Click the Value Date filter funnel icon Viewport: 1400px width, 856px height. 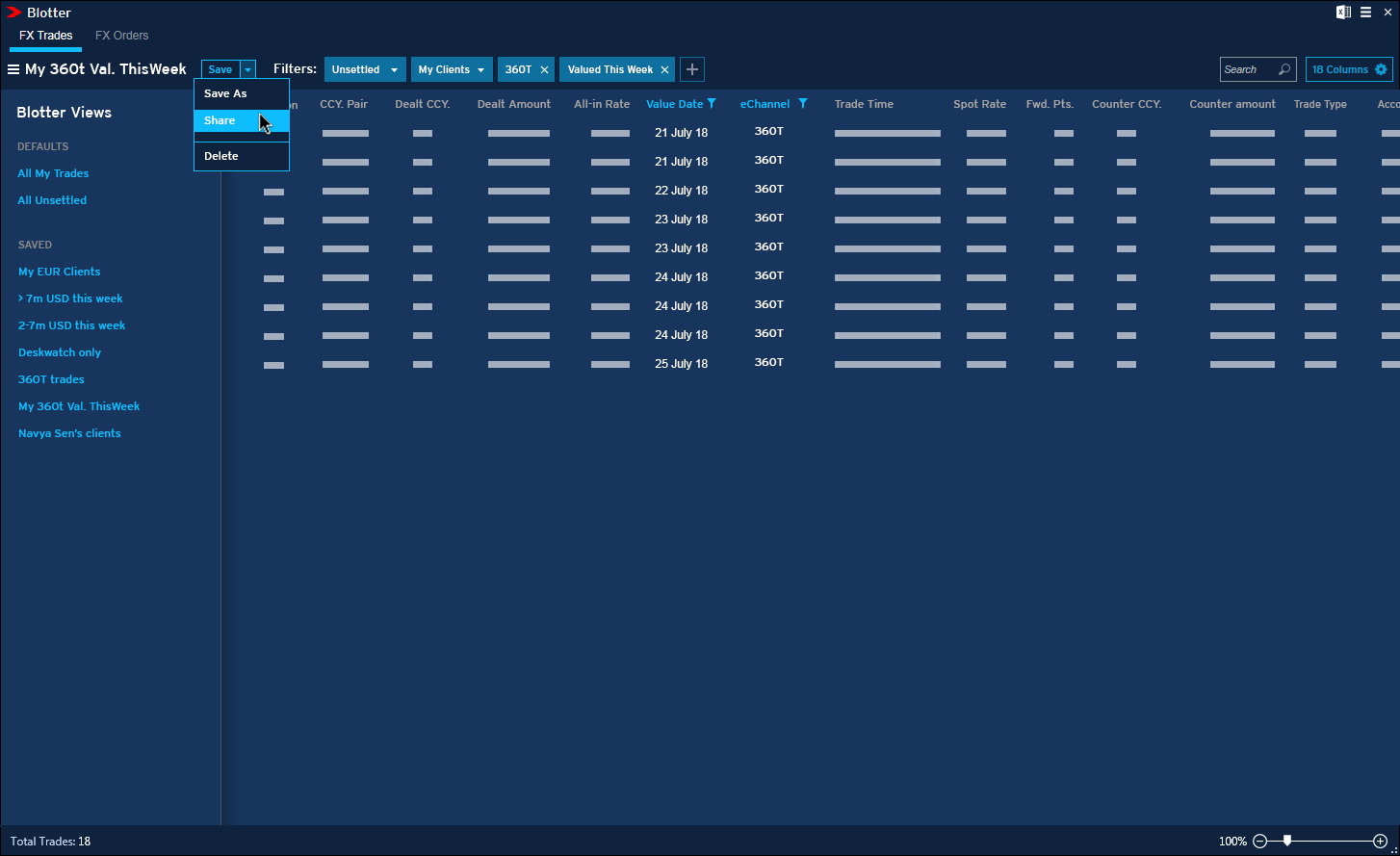tap(712, 104)
